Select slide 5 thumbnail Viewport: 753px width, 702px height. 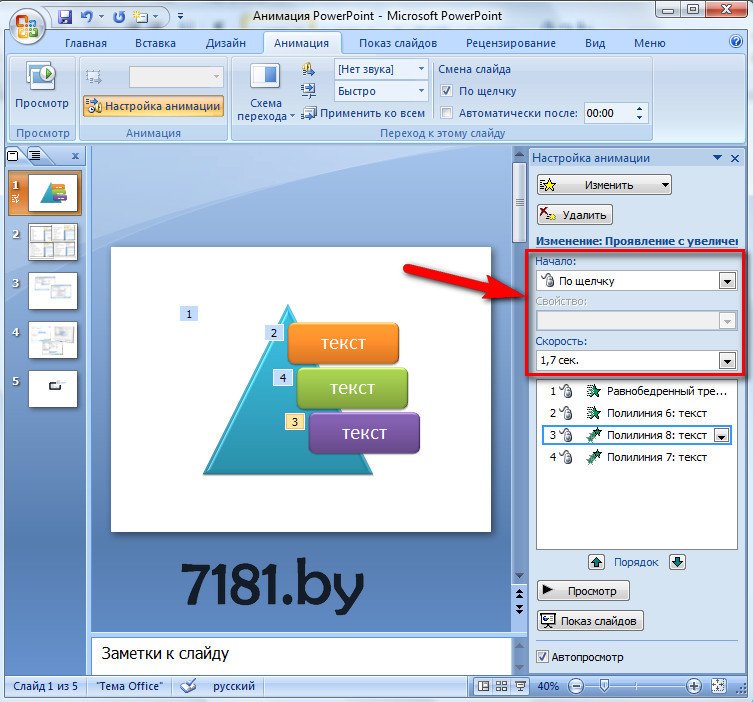53,389
